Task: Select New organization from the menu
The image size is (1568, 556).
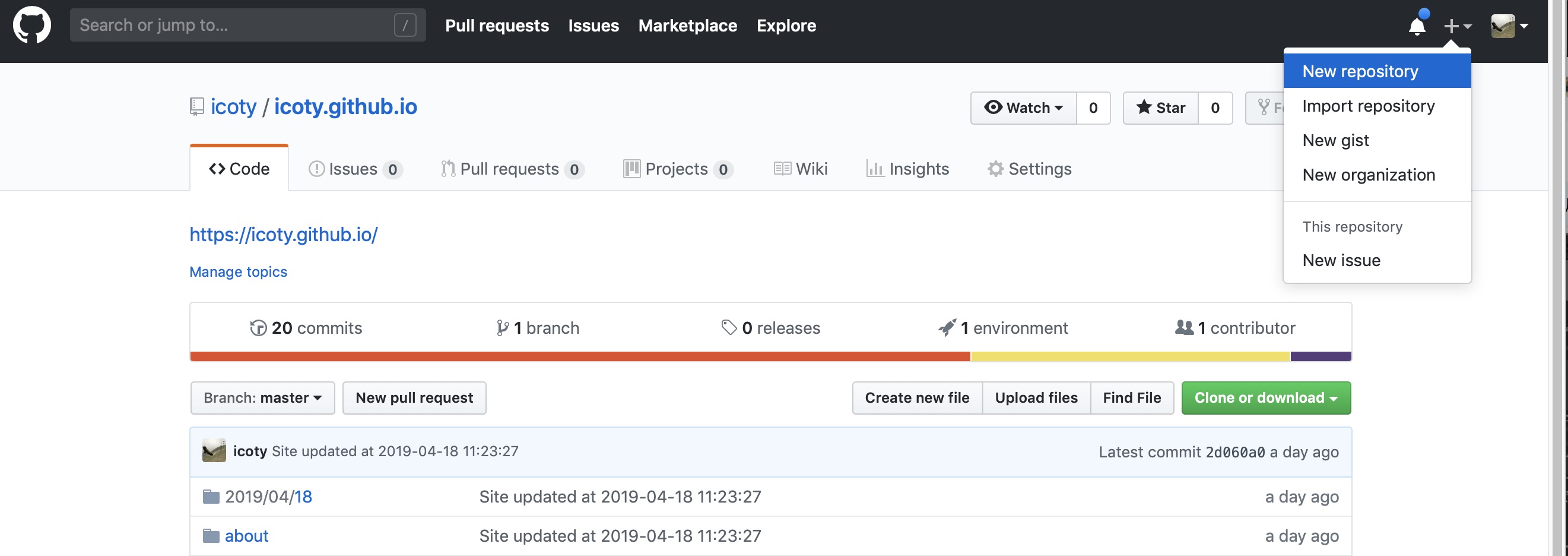Action: [x=1377, y=175]
